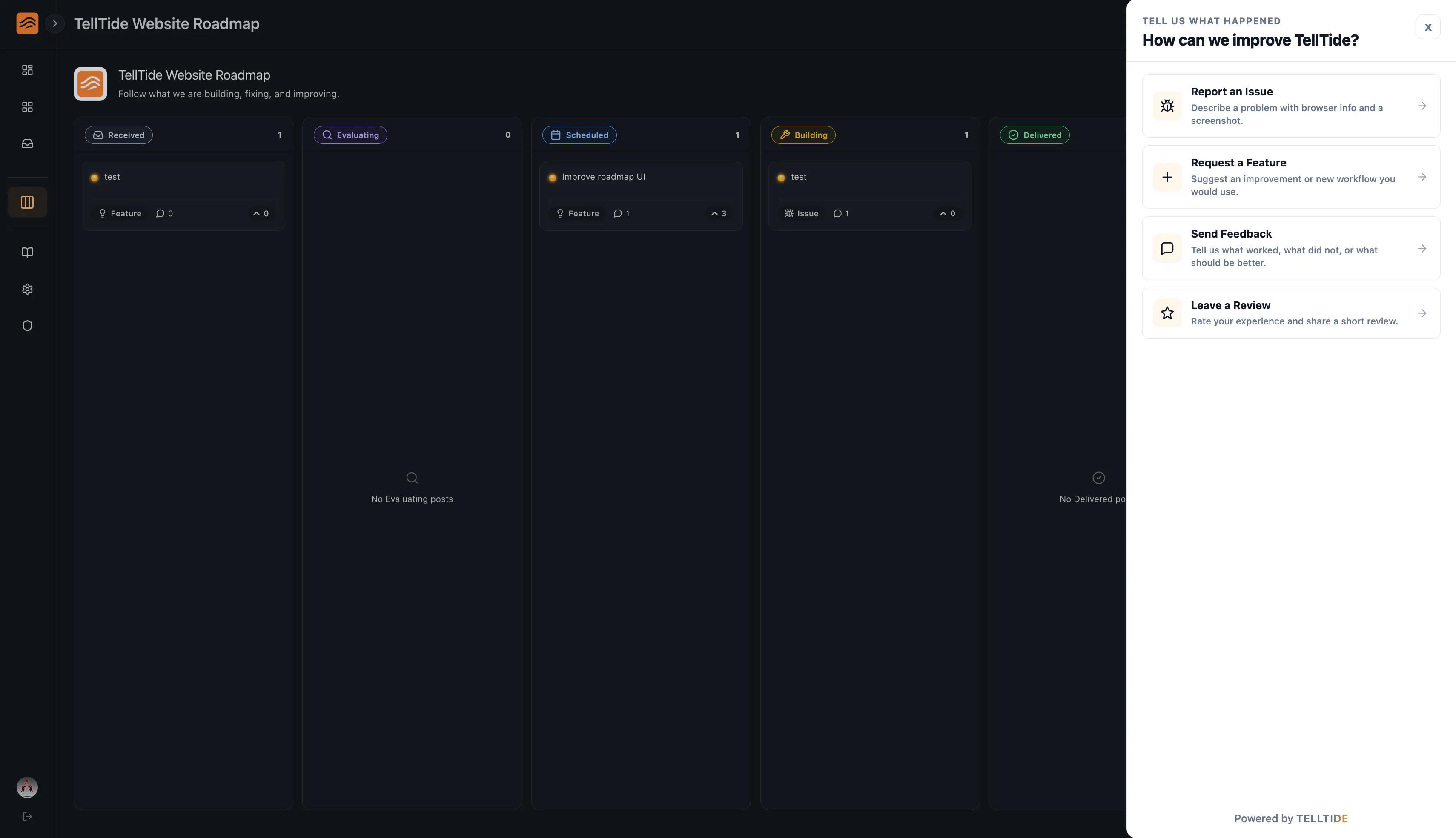1456x838 pixels.
Task: Choose Request a Feature option
Action: (x=1291, y=177)
